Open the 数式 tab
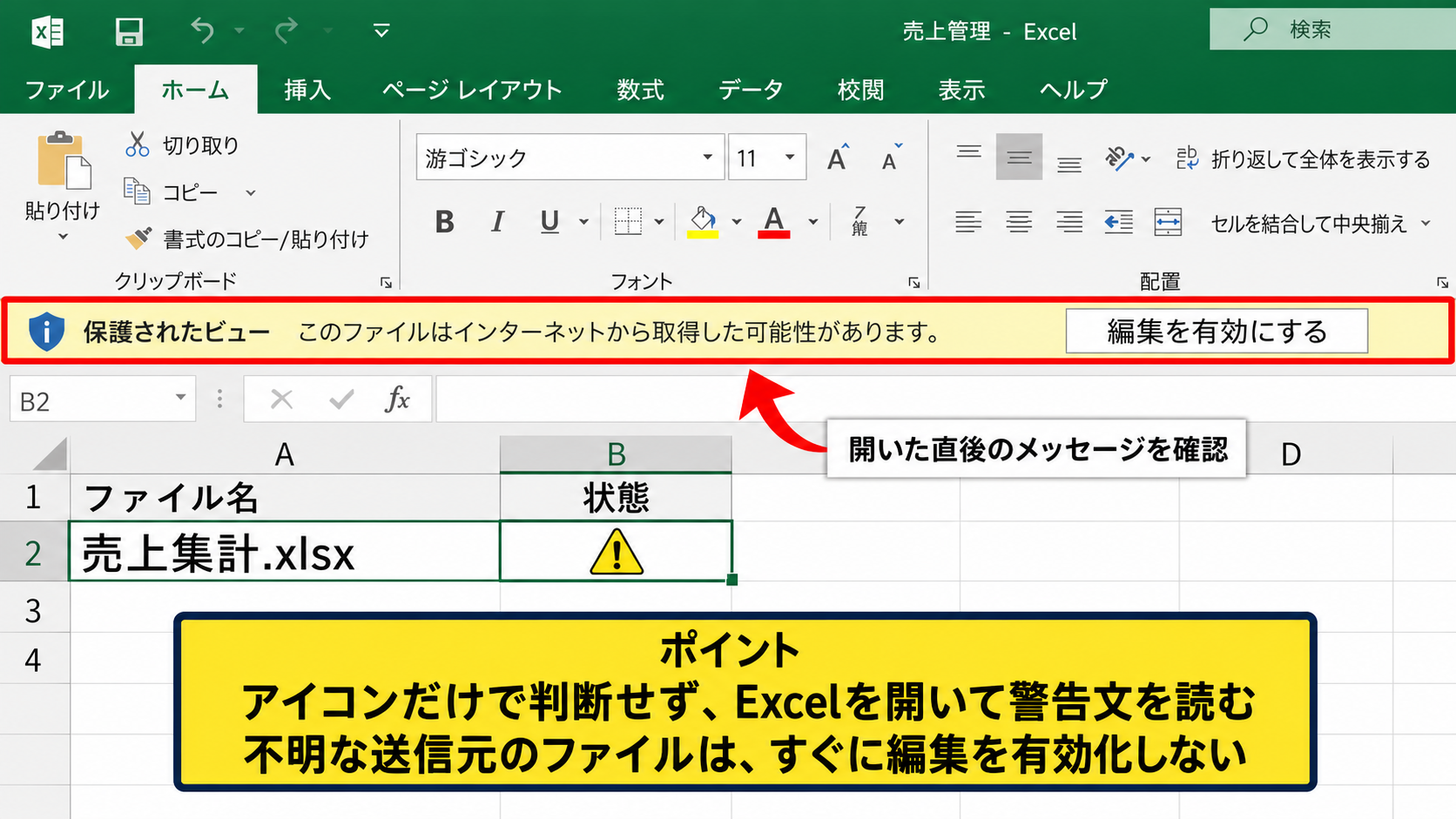Image resolution: width=1456 pixels, height=819 pixels. (640, 90)
